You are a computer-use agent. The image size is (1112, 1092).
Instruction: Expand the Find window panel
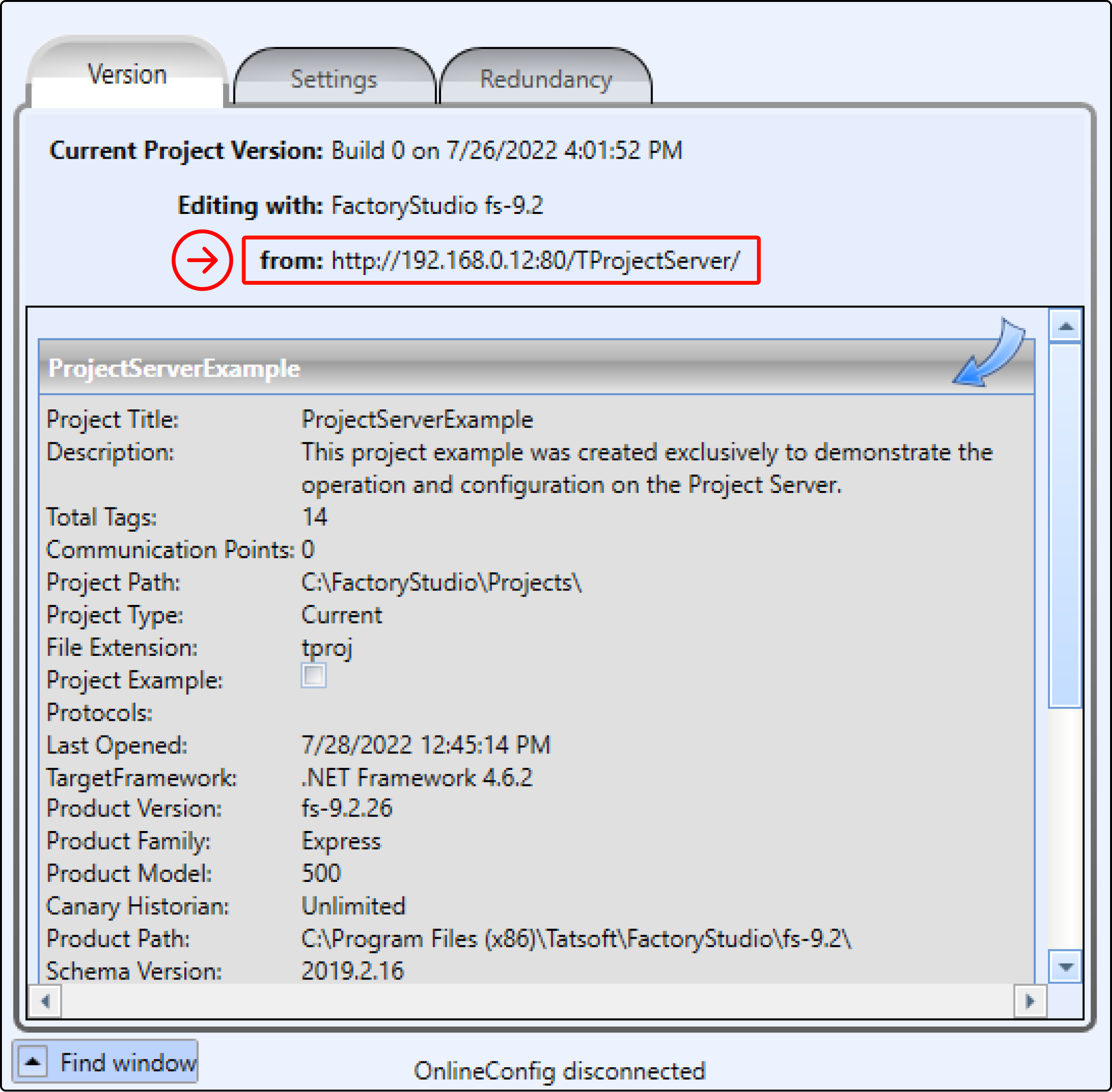[x=33, y=1061]
